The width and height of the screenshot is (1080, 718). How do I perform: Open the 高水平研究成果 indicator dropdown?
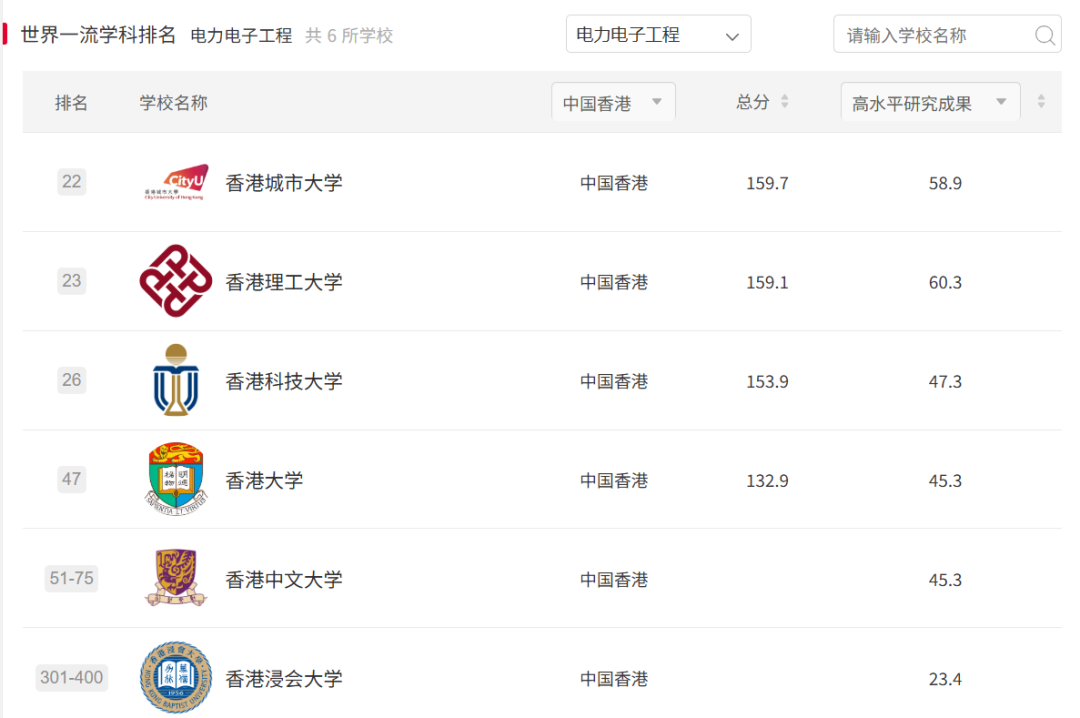coord(928,101)
